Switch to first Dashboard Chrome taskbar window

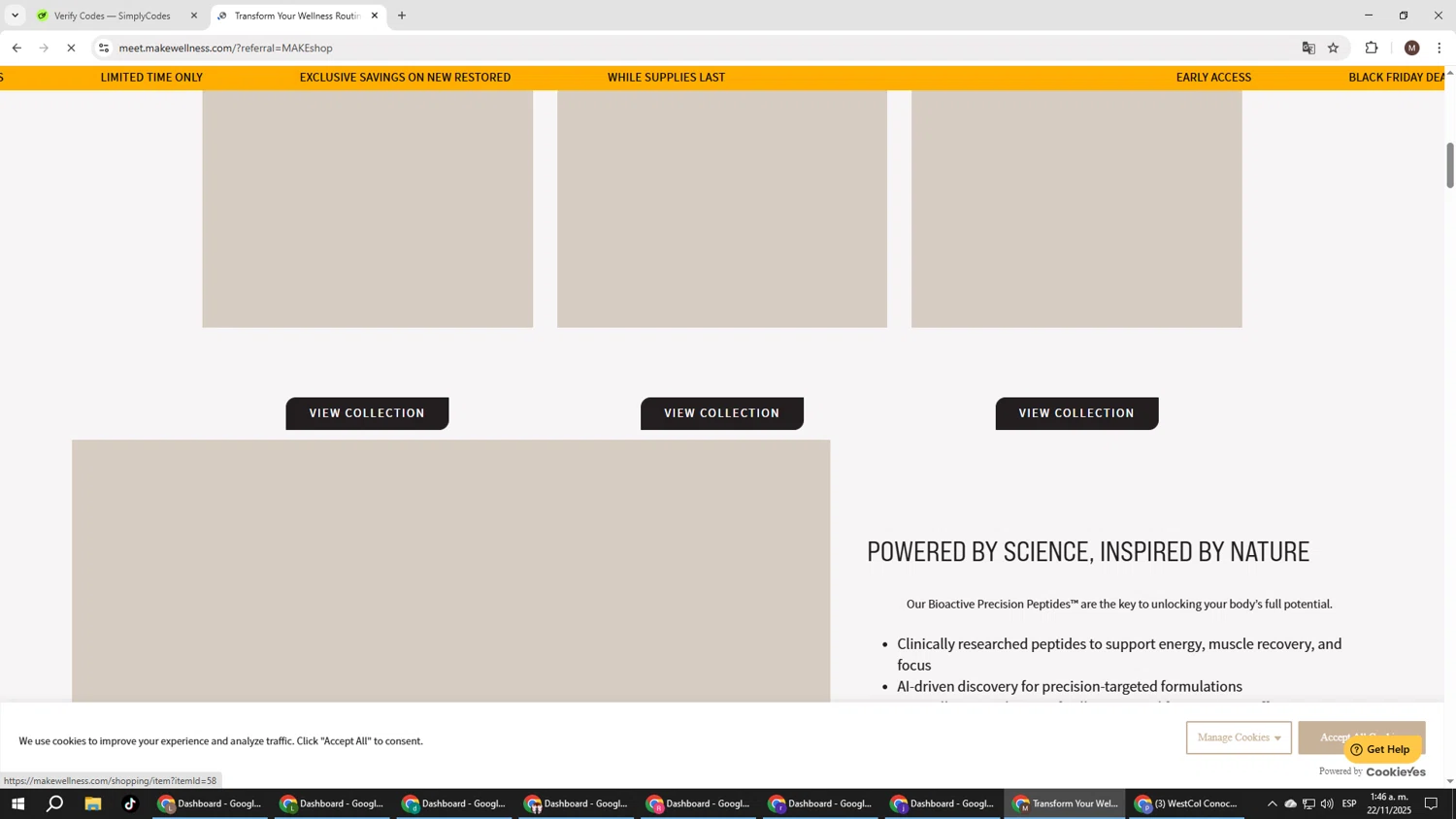[212, 803]
